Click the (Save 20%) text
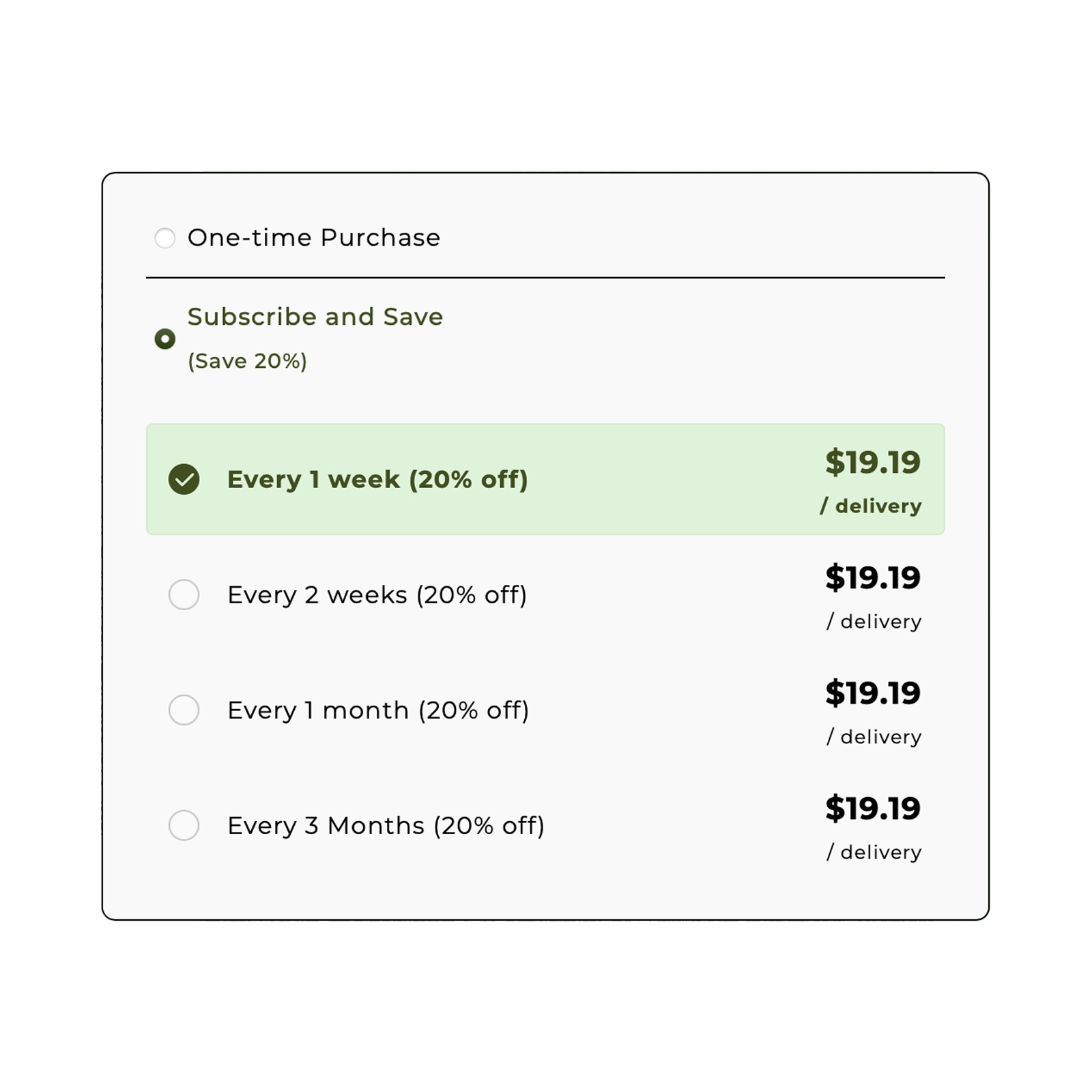The image size is (1092, 1092). coord(247,361)
